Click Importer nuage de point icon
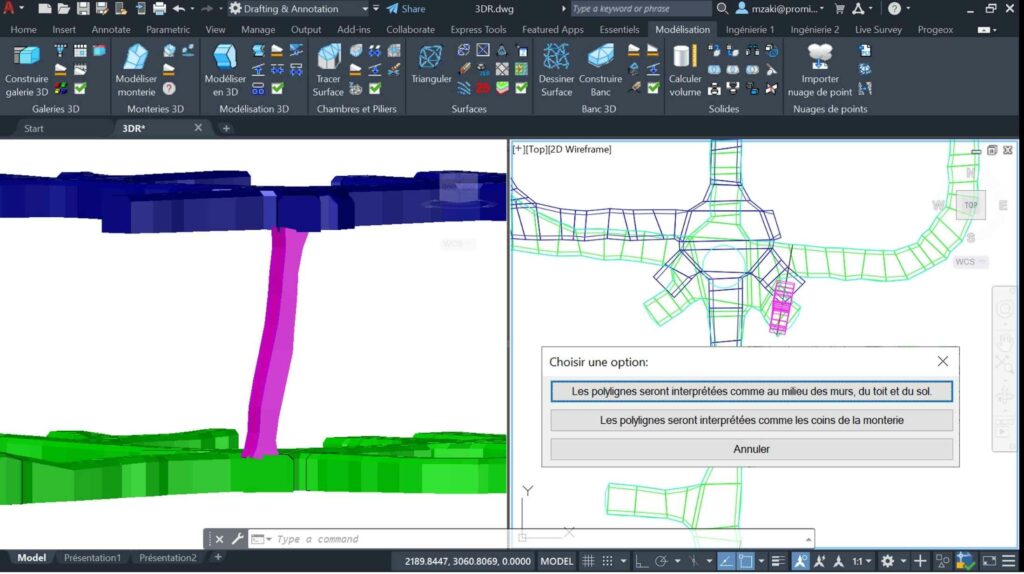Image resolution: width=1024 pixels, height=574 pixels. point(820,71)
